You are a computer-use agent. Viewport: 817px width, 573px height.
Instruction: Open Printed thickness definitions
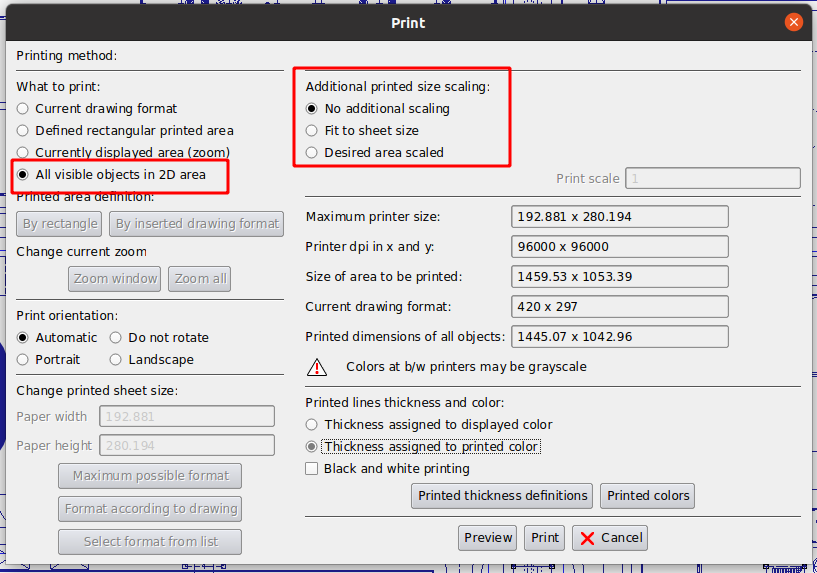click(x=502, y=495)
